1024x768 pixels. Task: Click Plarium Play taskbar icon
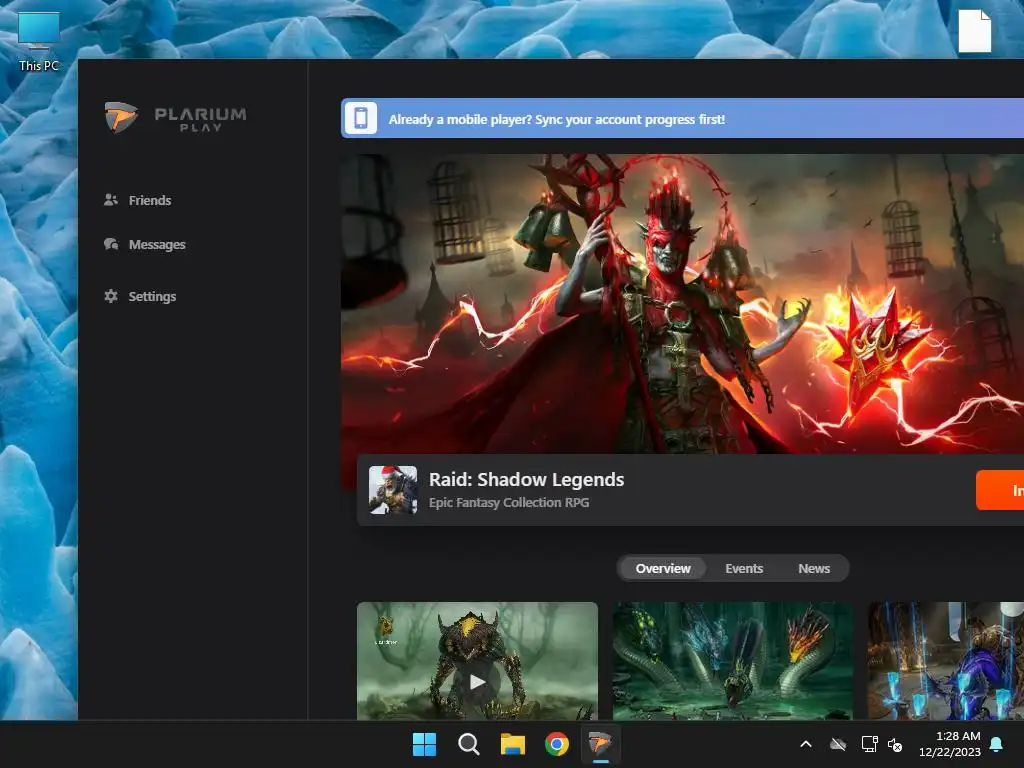pyautogui.click(x=600, y=744)
